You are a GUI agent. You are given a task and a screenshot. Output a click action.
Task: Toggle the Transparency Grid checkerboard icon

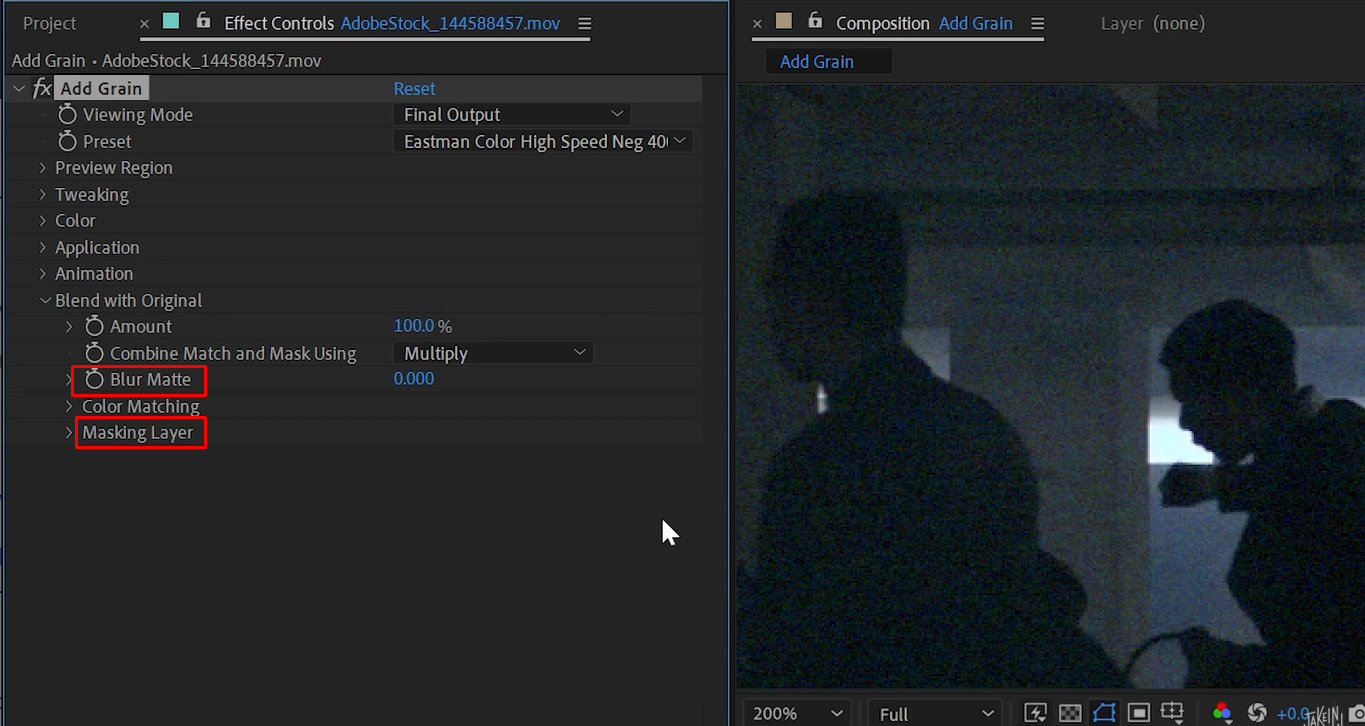point(1071,712)
